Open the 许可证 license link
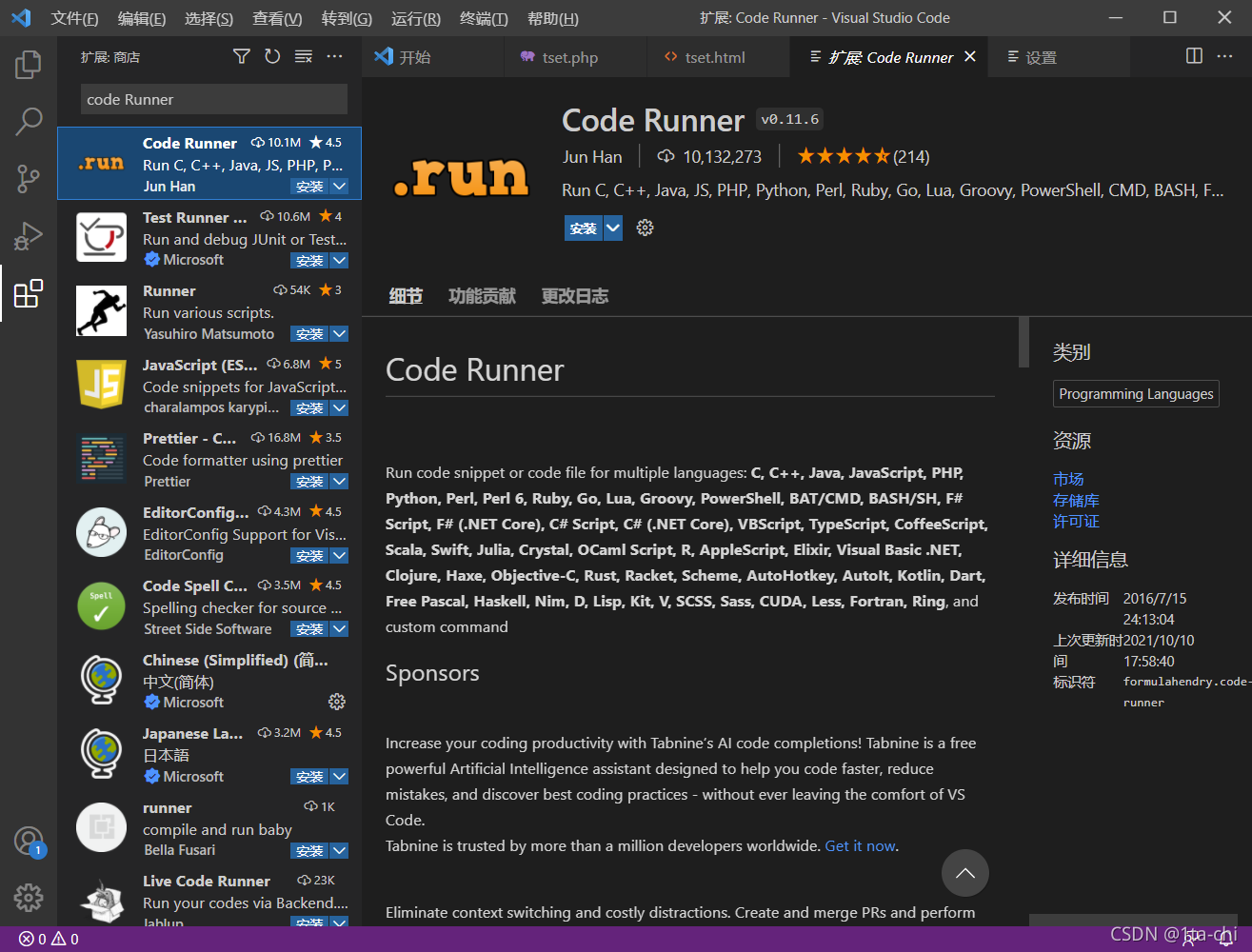The height and width of the screenshot is (952, 1252). (x=1076, y=521)
